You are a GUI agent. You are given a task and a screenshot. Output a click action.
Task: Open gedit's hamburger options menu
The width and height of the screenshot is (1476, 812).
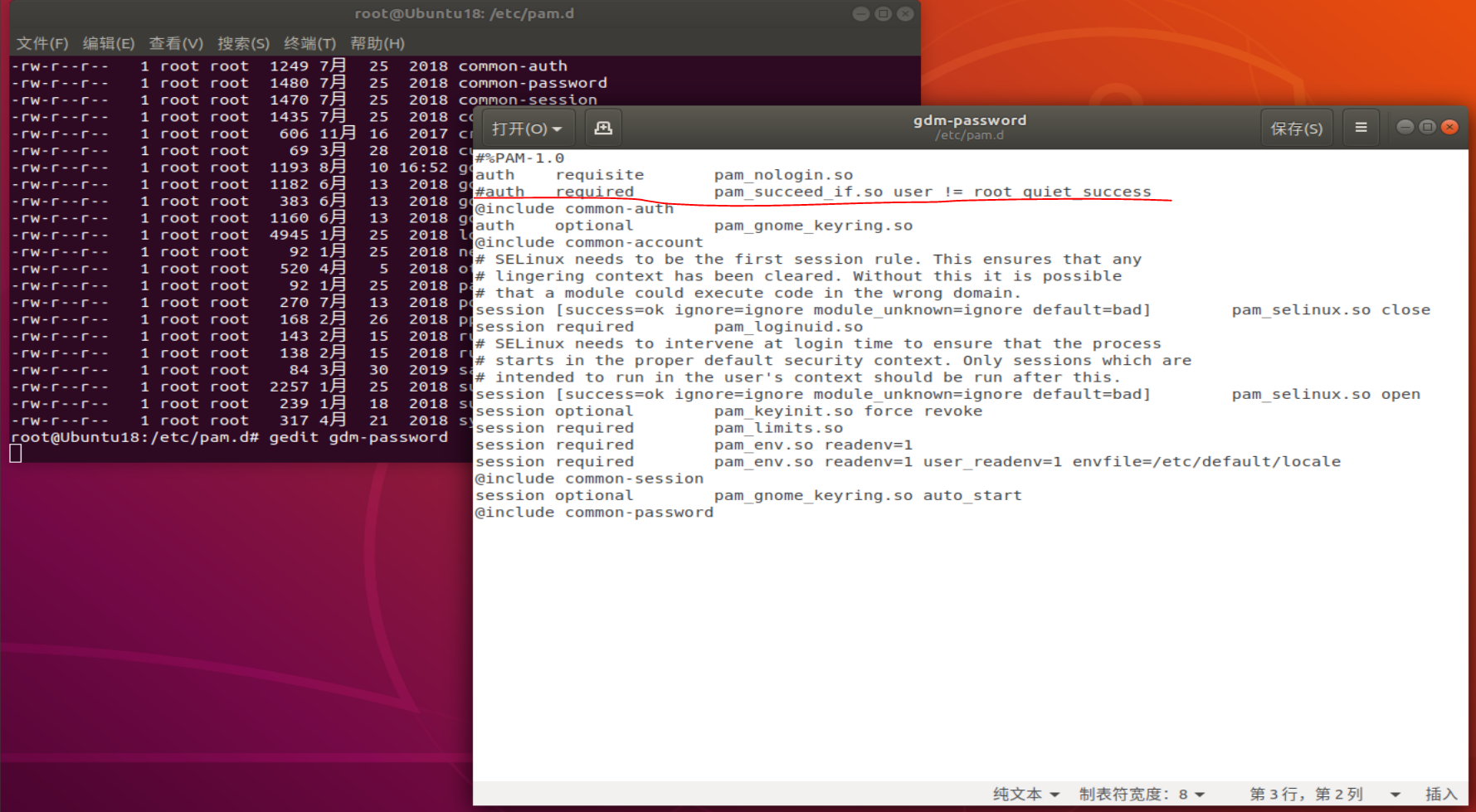click(x=1361, y=127)
